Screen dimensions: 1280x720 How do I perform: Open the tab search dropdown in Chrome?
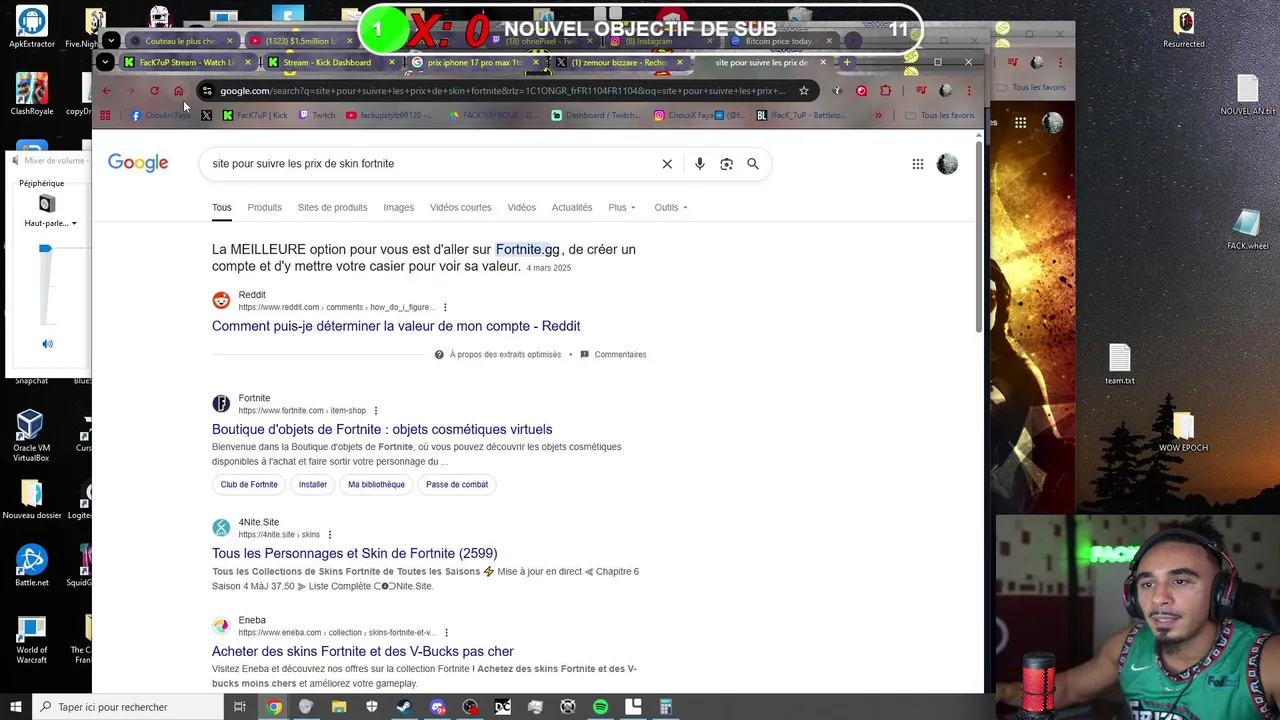[105, 62]
